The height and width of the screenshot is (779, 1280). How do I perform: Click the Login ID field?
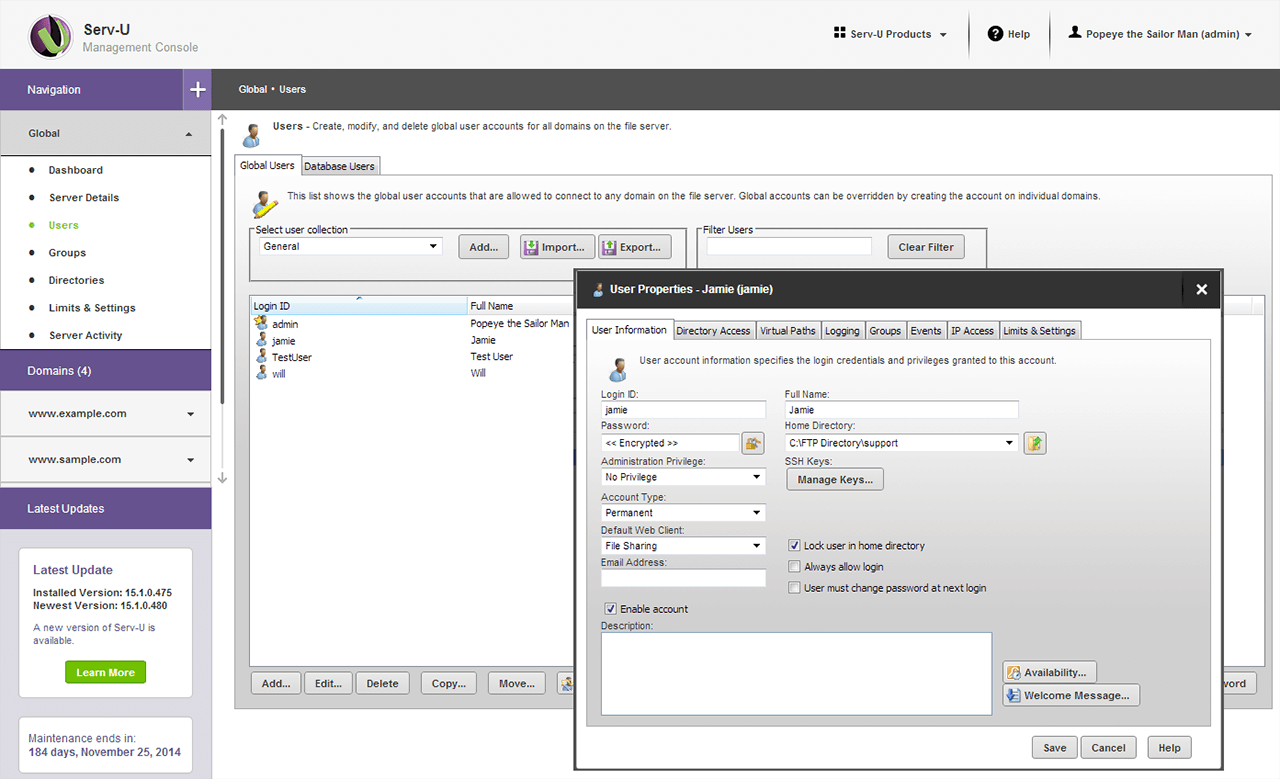(x=683, y=410)
